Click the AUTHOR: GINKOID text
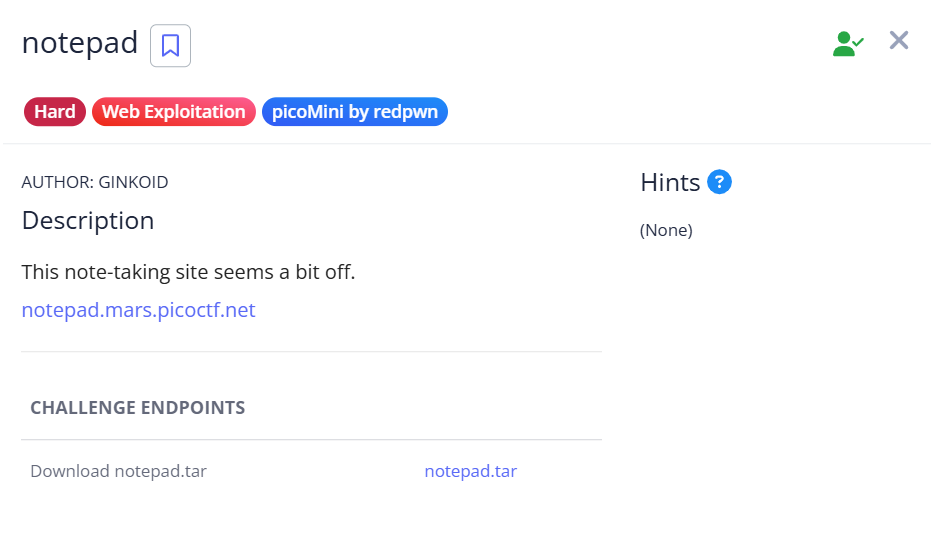The width and height of the screenshot is (938, 540). coord(95,182)
